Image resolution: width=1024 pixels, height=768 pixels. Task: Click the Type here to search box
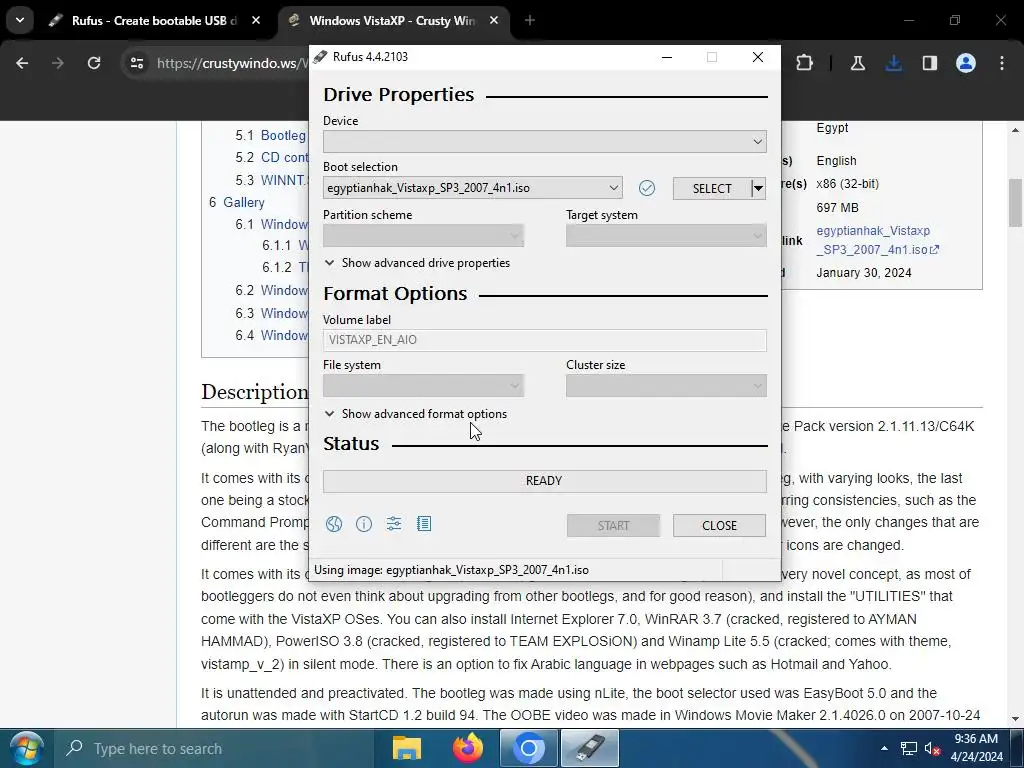pyautogui.click(x=216, y=748)
